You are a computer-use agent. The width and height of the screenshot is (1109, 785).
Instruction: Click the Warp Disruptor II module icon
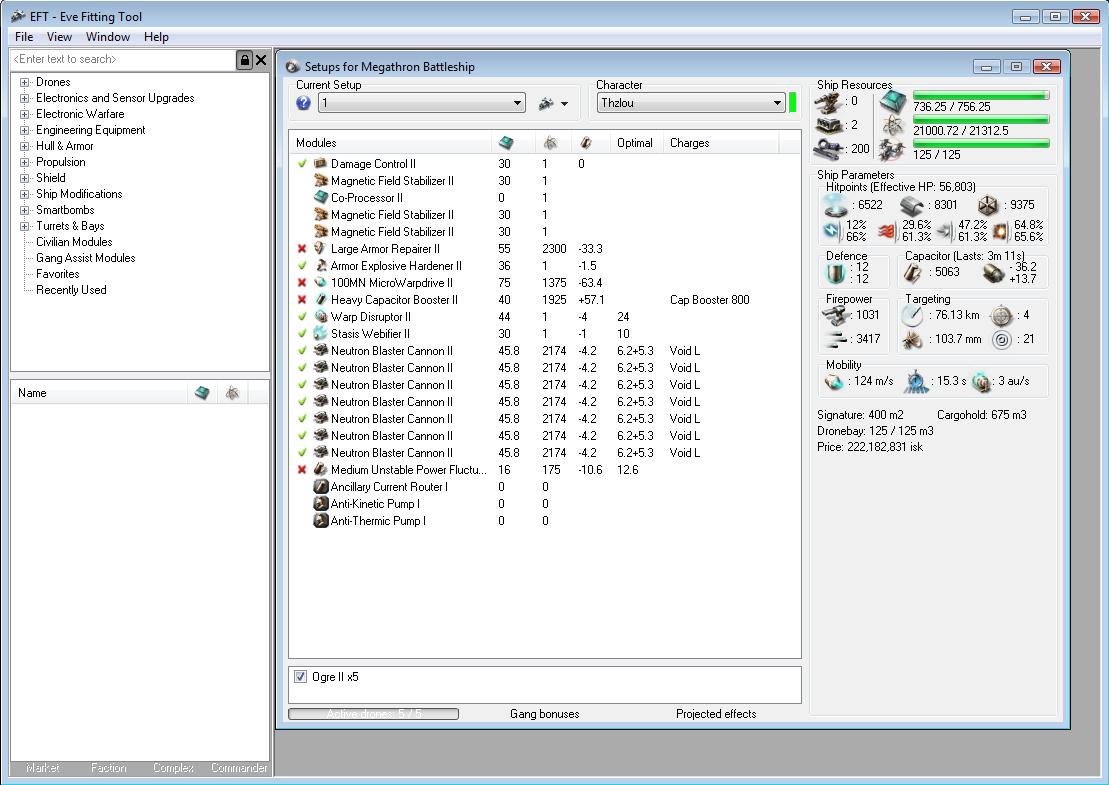(320, 316)
